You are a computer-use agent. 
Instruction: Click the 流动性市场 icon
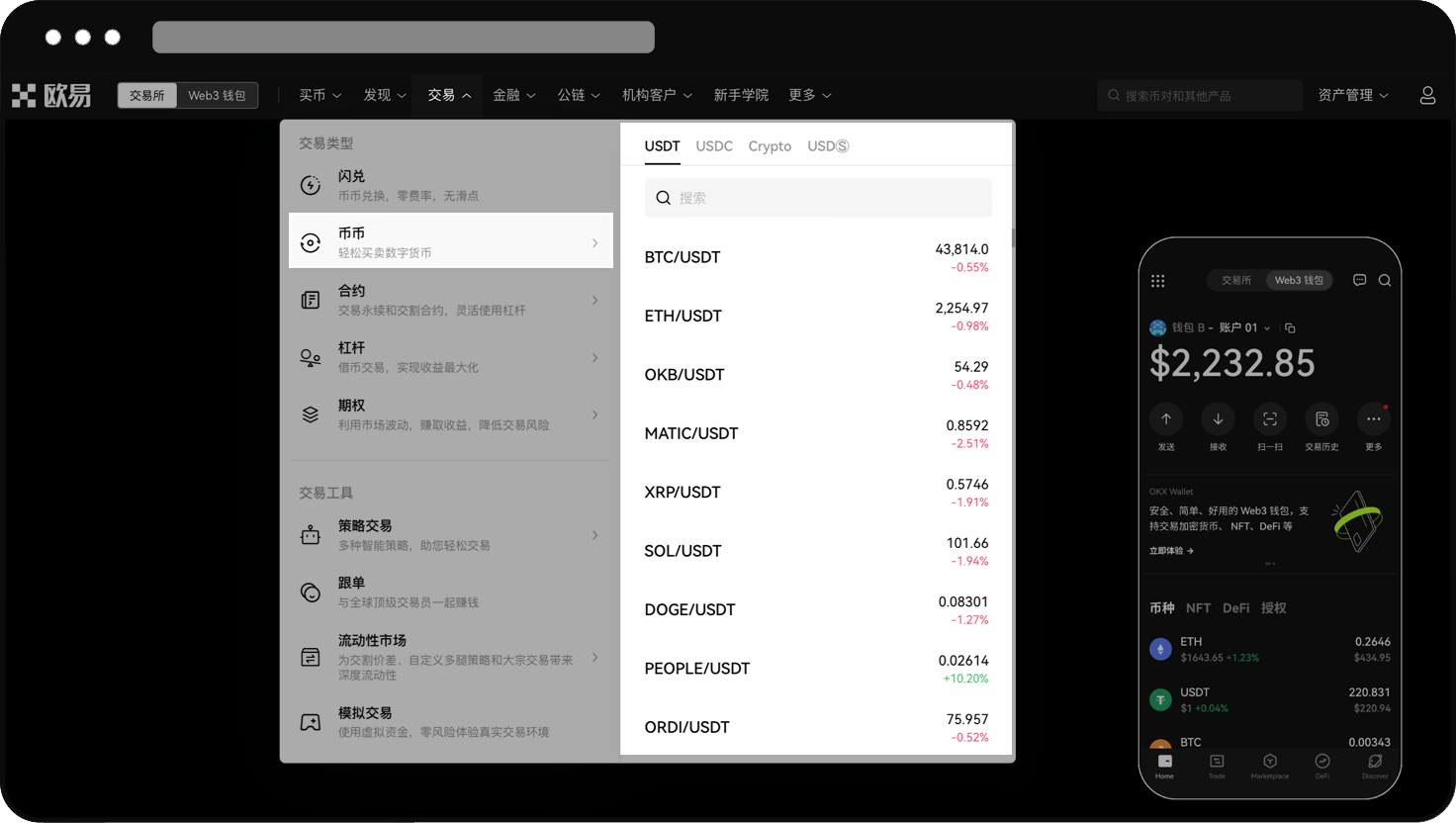311,658
